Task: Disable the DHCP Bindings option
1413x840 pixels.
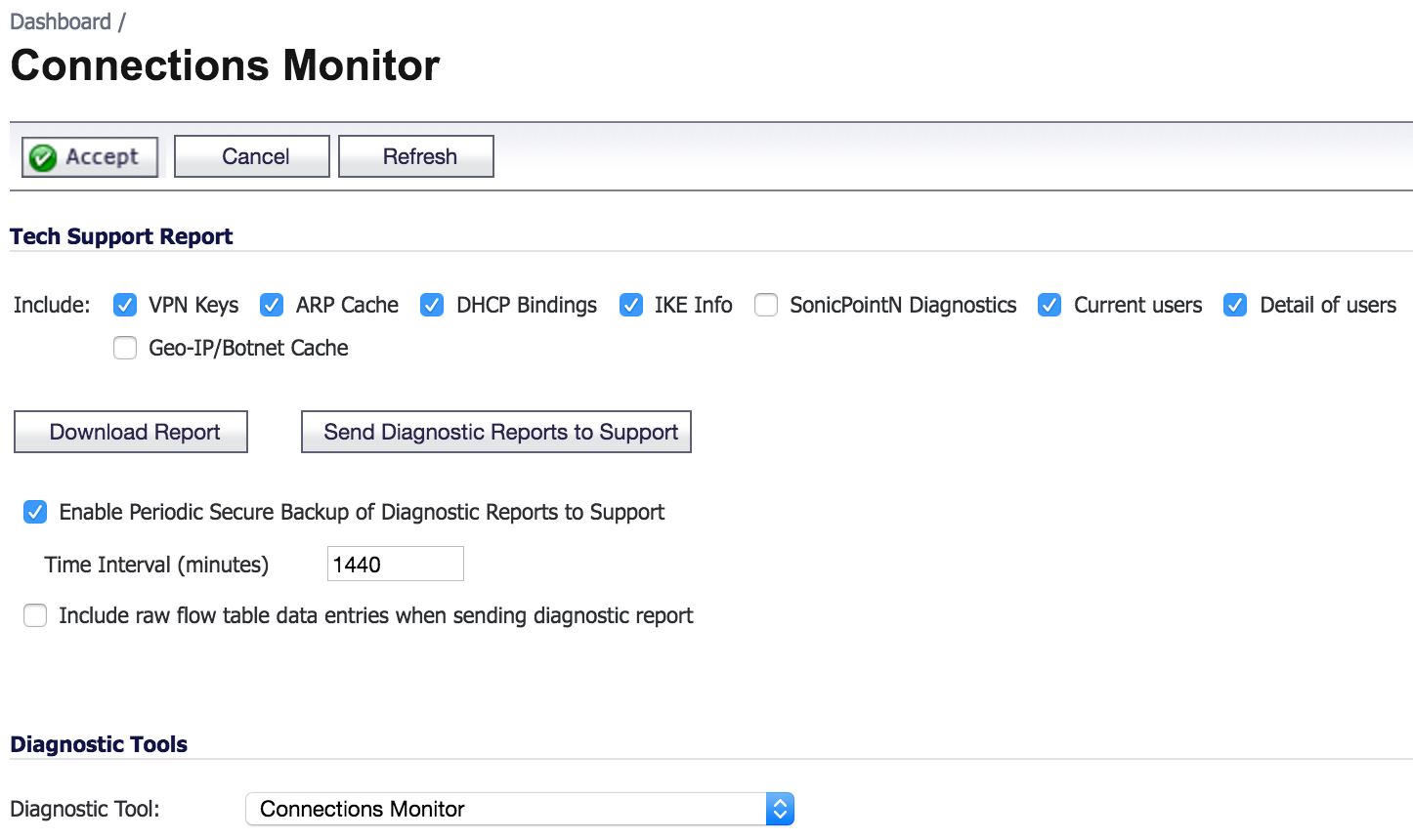Action: [432, 305]
